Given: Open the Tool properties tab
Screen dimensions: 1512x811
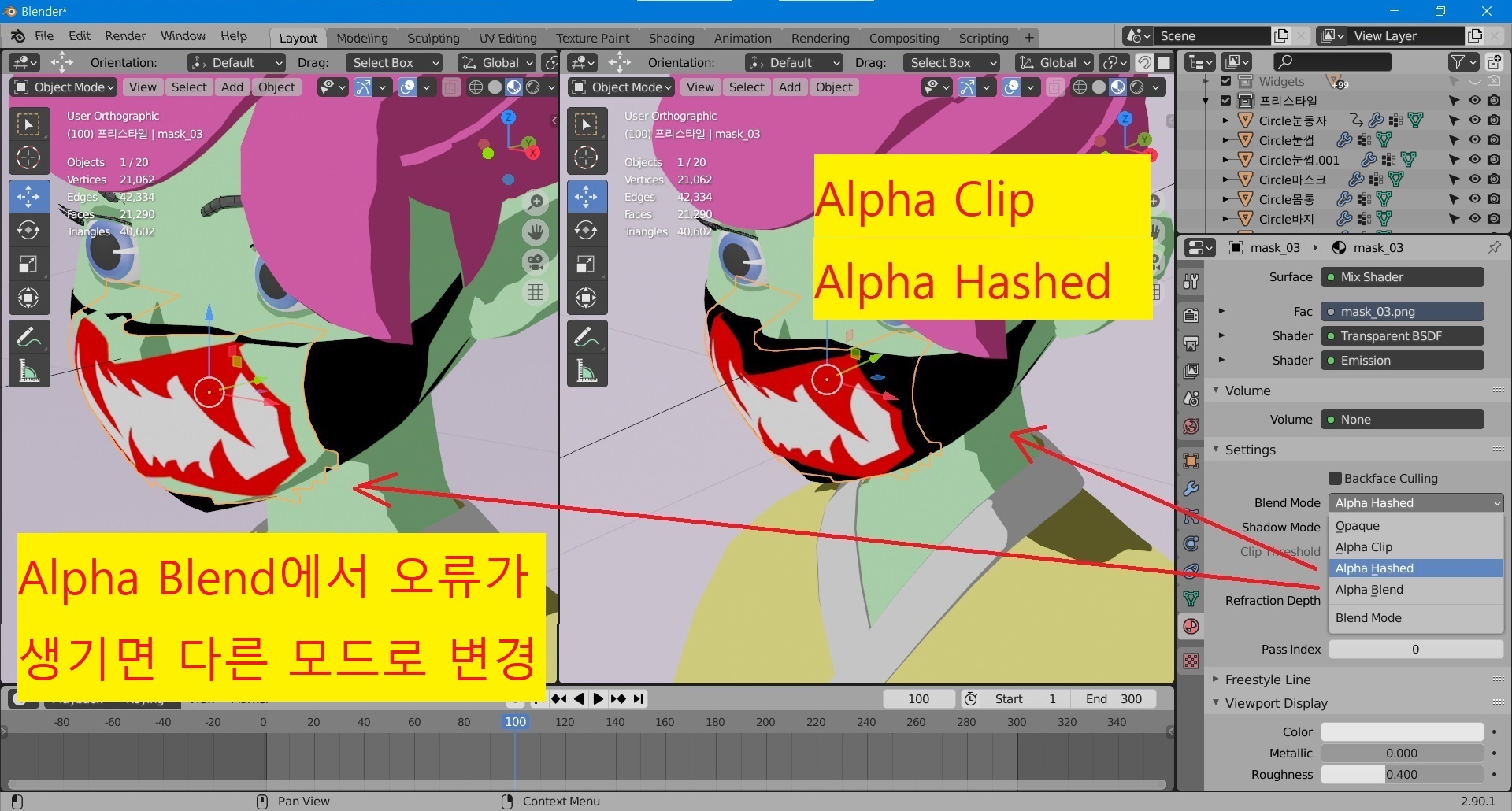Looking at the screenshot, I should point(1191,281).
